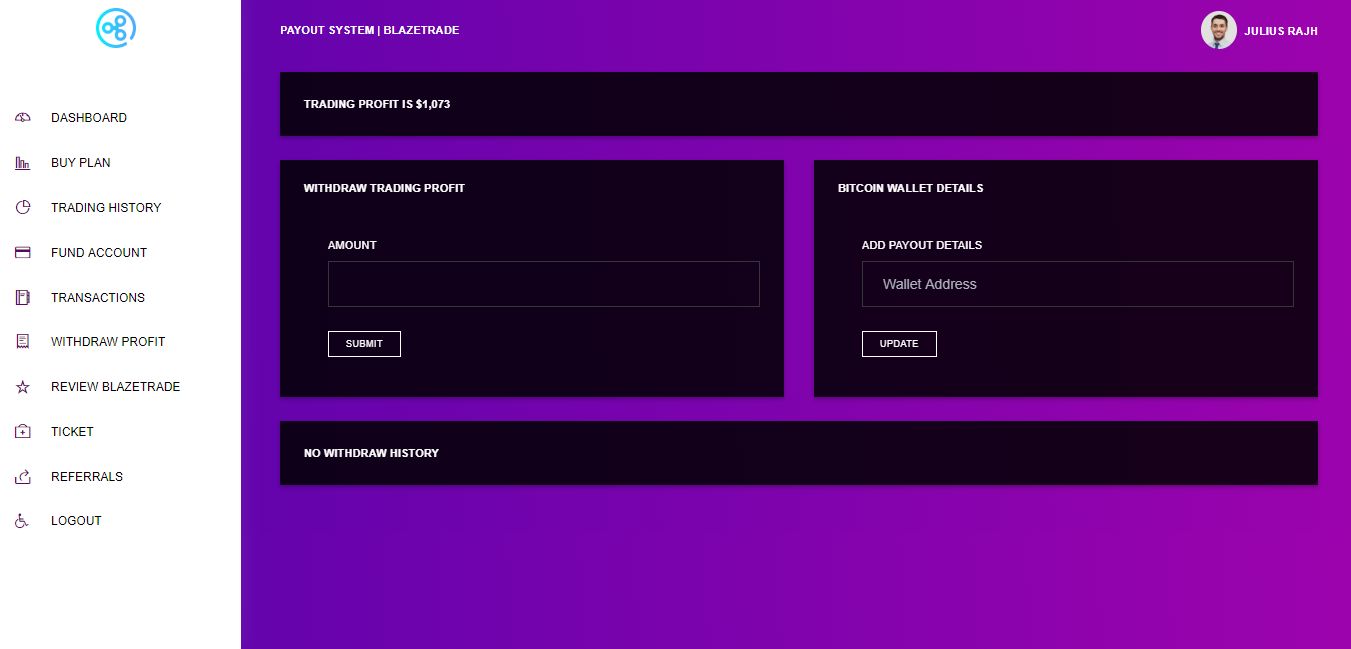
Task: Click the Trading Profit is $1,073 text
Action: click(x=377, y=104)
